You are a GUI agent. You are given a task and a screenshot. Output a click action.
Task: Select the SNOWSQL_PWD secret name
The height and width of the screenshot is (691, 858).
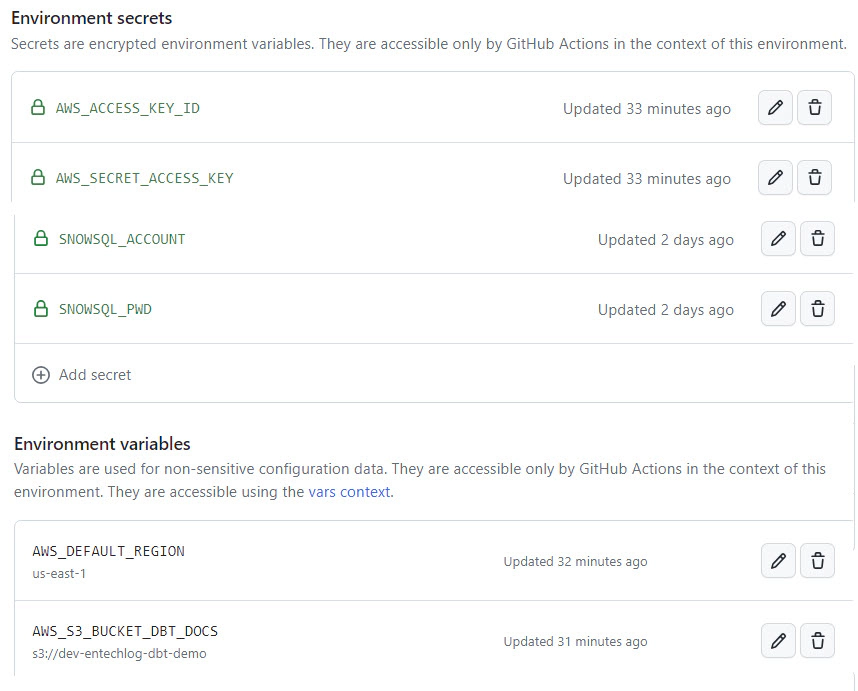click(105, 309)
